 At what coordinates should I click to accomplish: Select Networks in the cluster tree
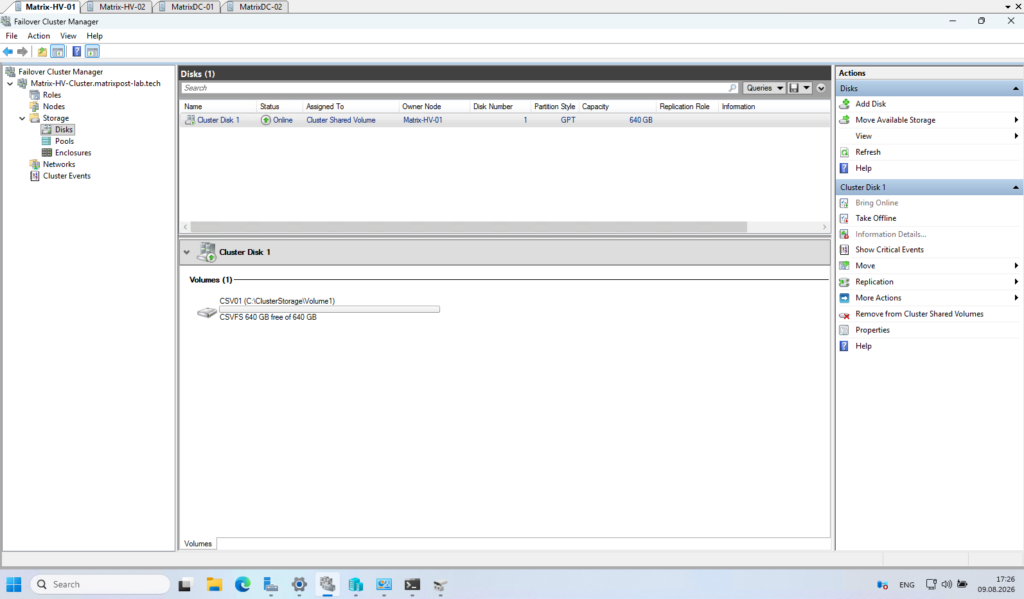59,165
